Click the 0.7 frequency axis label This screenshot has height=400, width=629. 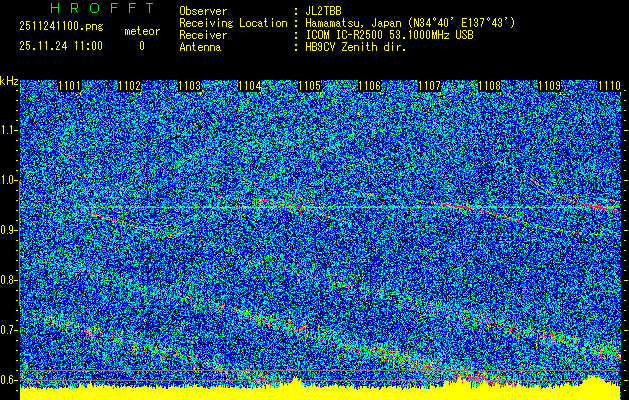(9, 330)
